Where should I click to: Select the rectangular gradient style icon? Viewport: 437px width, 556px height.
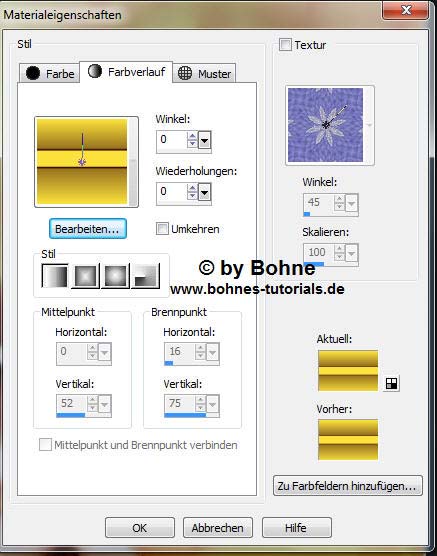85,276
